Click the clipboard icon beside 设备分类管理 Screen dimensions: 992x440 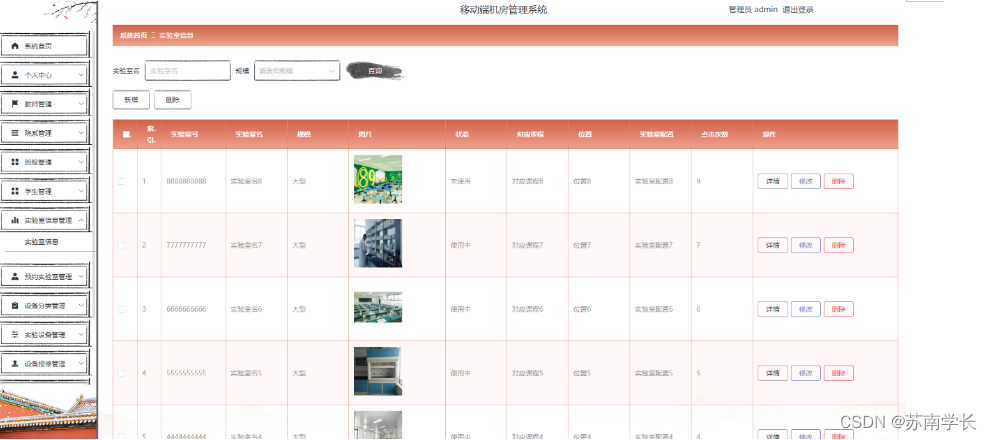click(15, 306)
